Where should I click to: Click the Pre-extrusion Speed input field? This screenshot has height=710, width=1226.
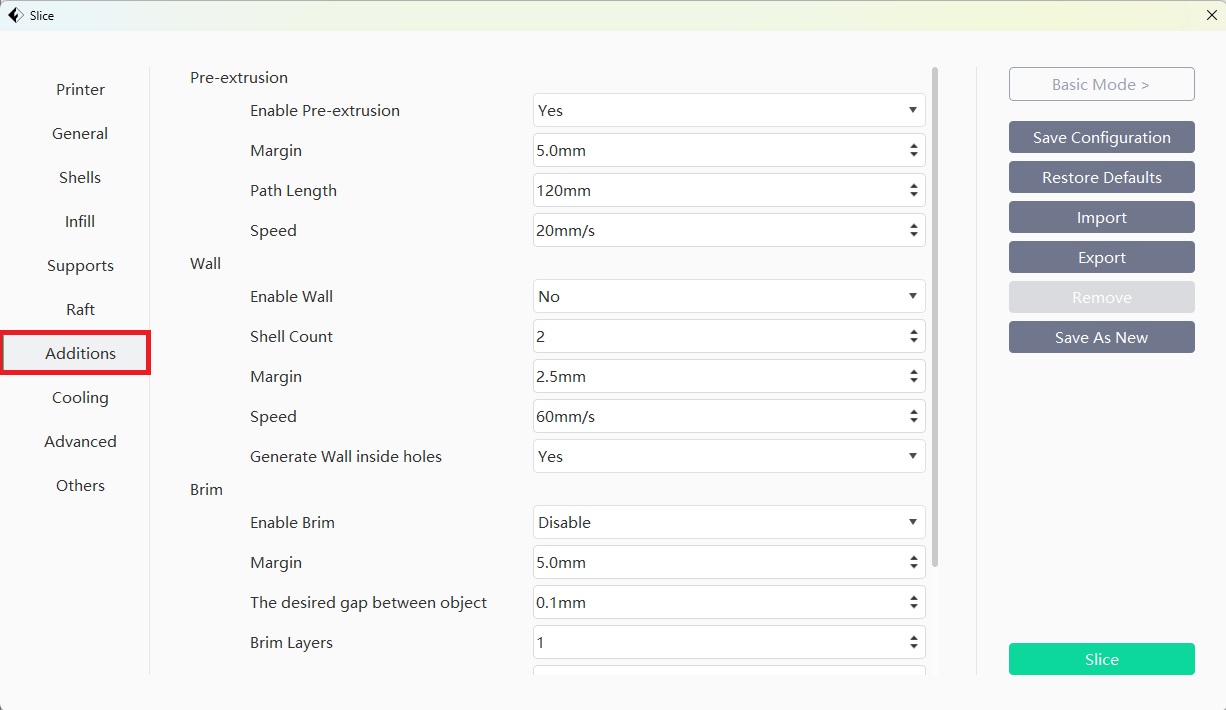[x=715, y=231]
